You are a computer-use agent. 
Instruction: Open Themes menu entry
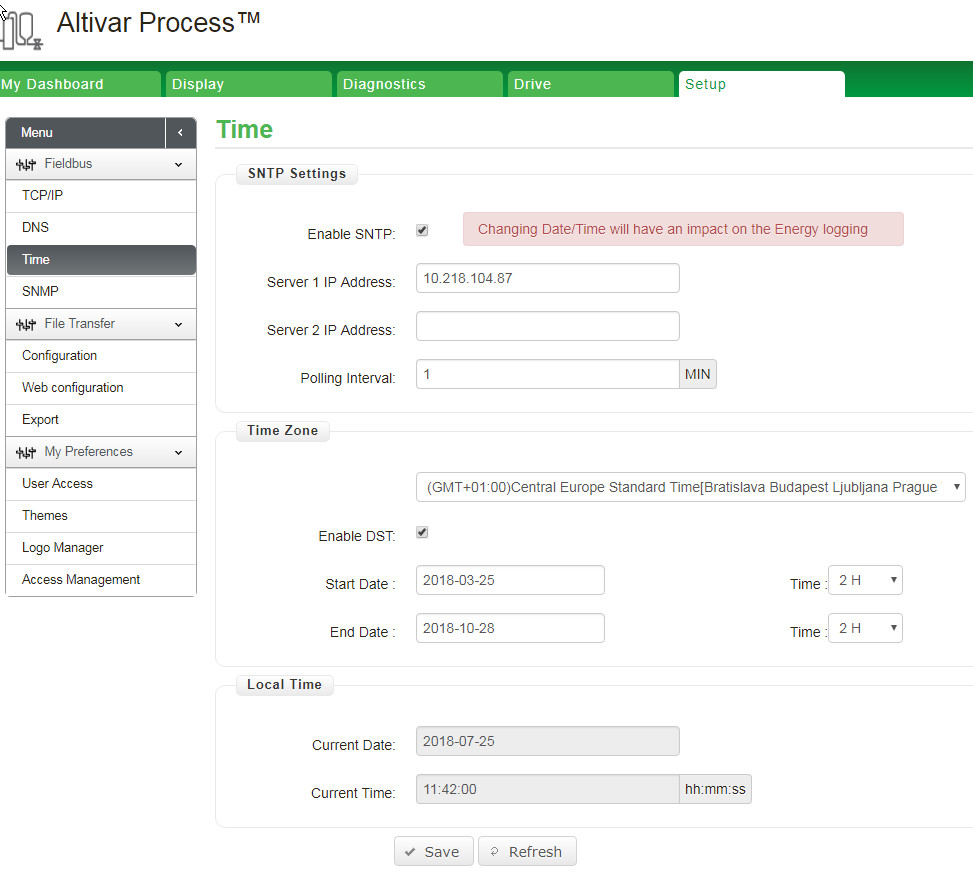[x=101, y=516]
